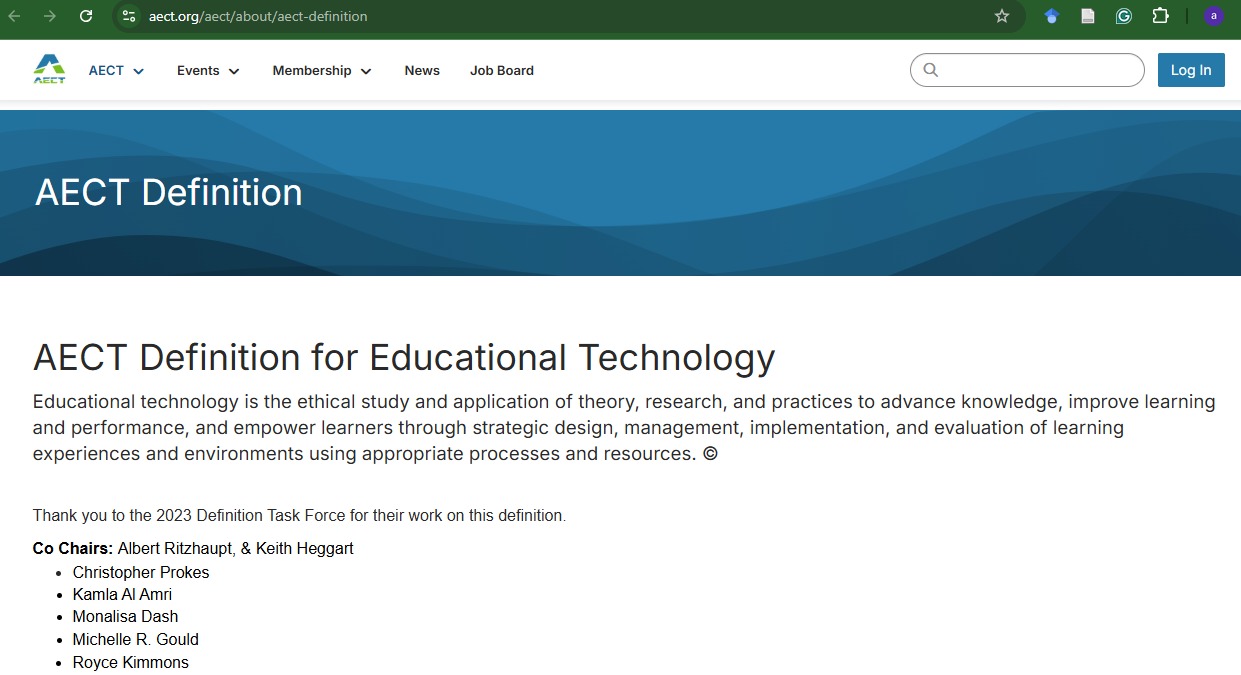1241x675 pixels.
Task: Open site information icon in address bar
Action: point(128,16)
